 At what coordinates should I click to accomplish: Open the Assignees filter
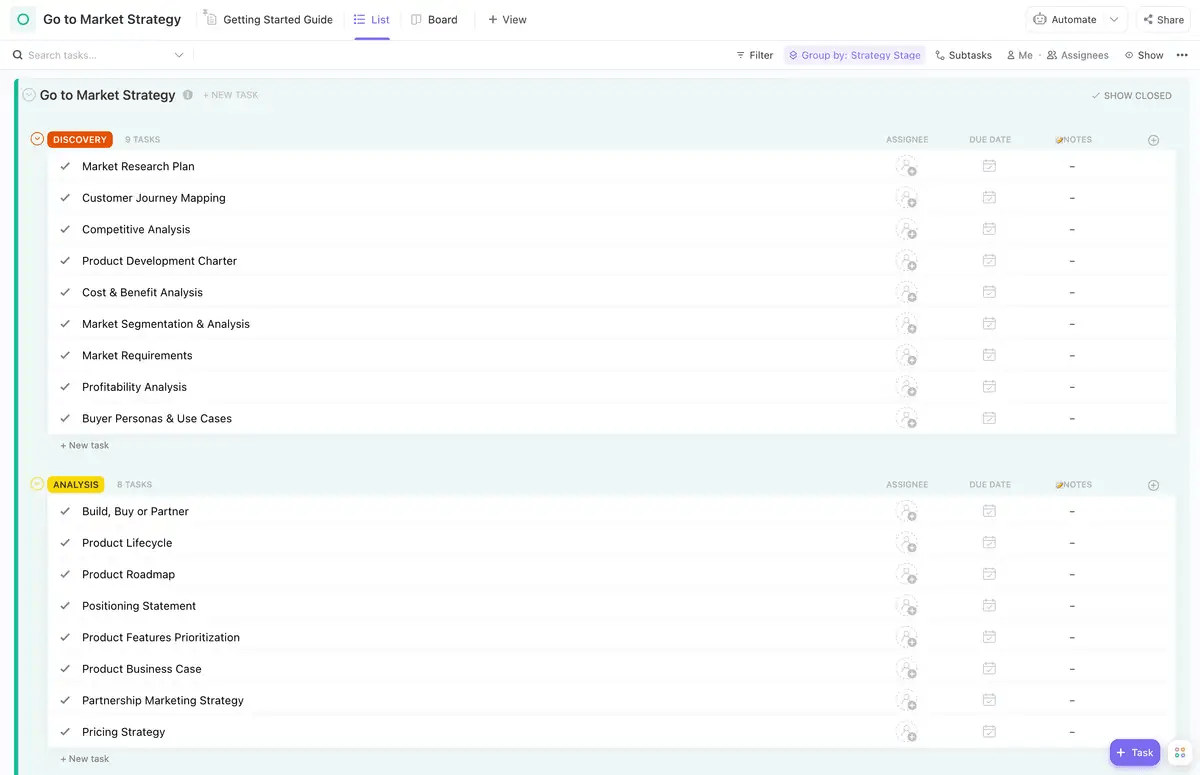1077,55
